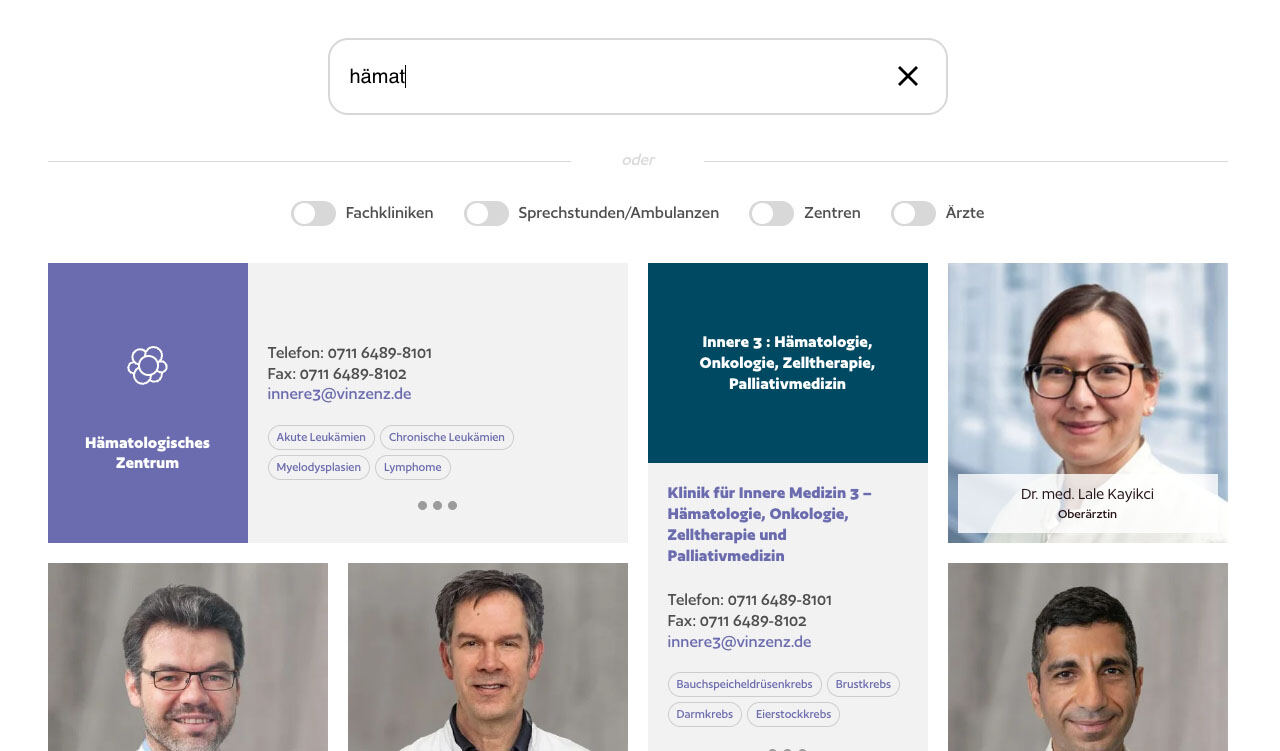1280x751 pixels.
Task: Click the Telefon: 0711 6489-8101 line in Hämatologisches Zentrum card
Action: click(x=349, y=353)
